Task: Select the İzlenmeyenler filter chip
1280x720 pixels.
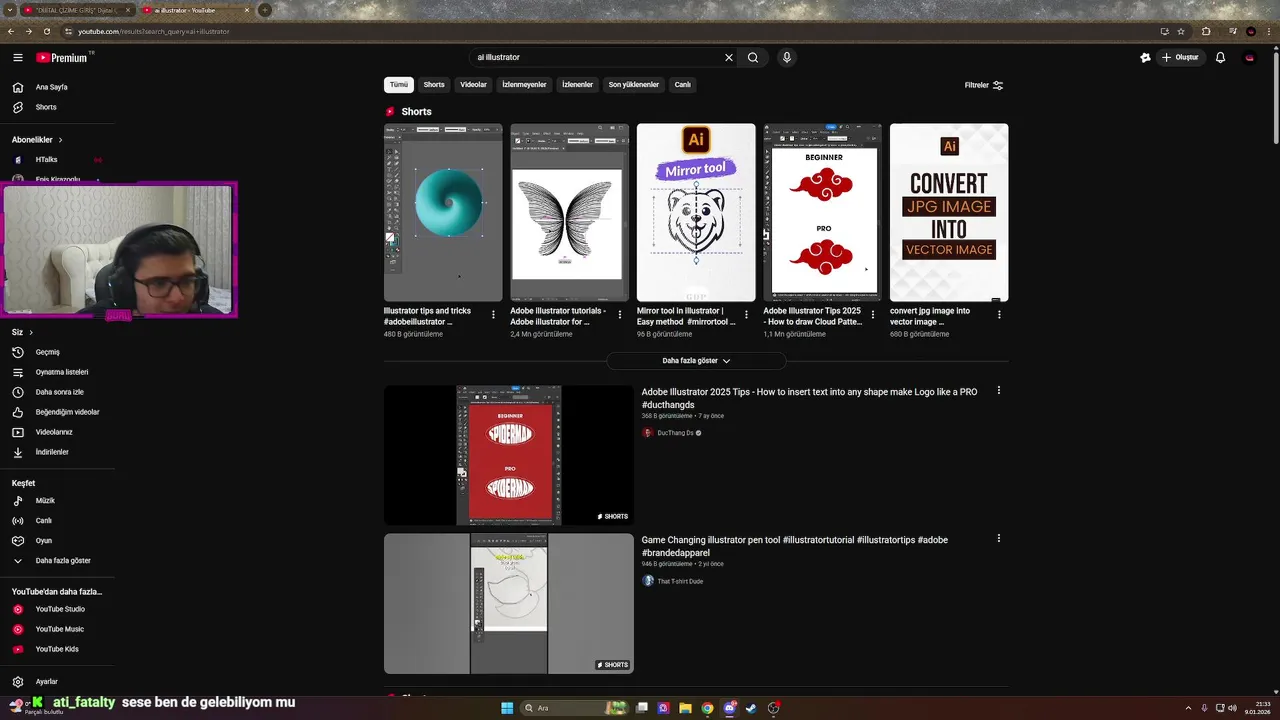Action: 524,85
